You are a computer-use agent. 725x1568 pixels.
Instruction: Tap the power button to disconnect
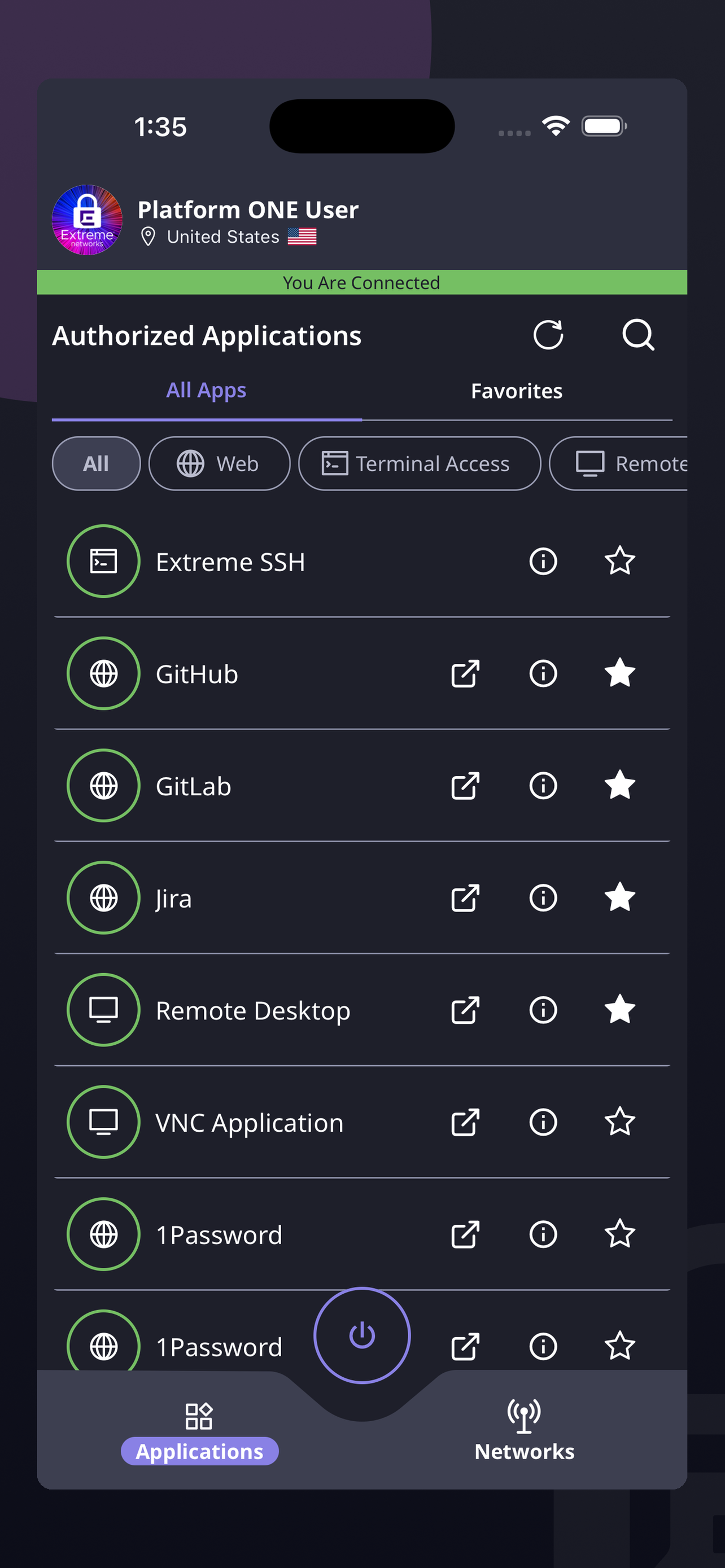click(x=361, y=1334)
